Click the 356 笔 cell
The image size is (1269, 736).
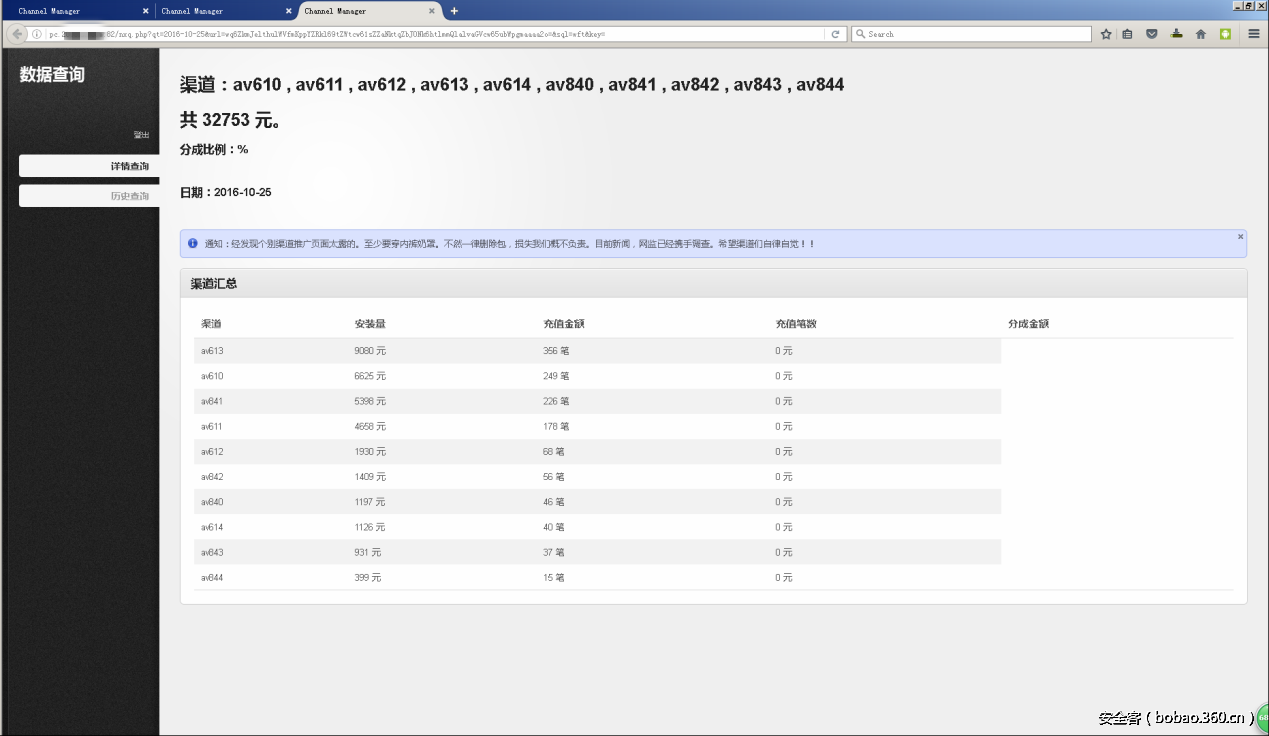tap(556, 351)
